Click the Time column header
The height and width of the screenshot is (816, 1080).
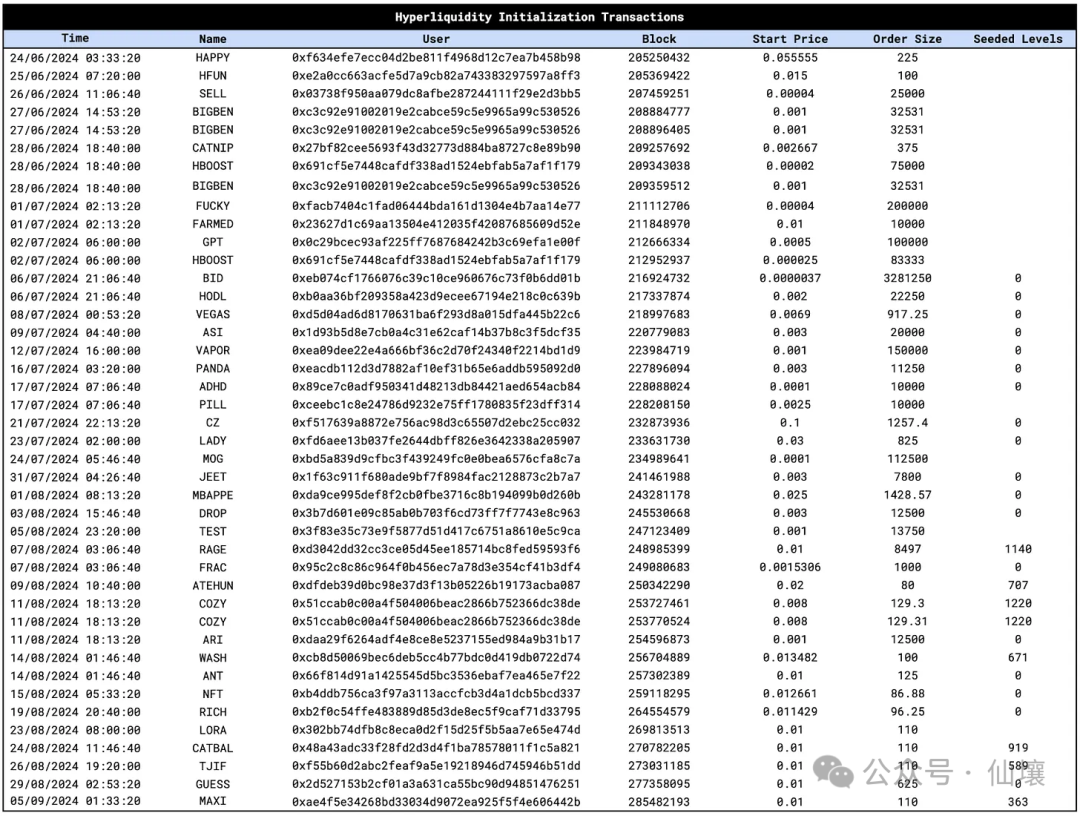(x=75, y=39)
